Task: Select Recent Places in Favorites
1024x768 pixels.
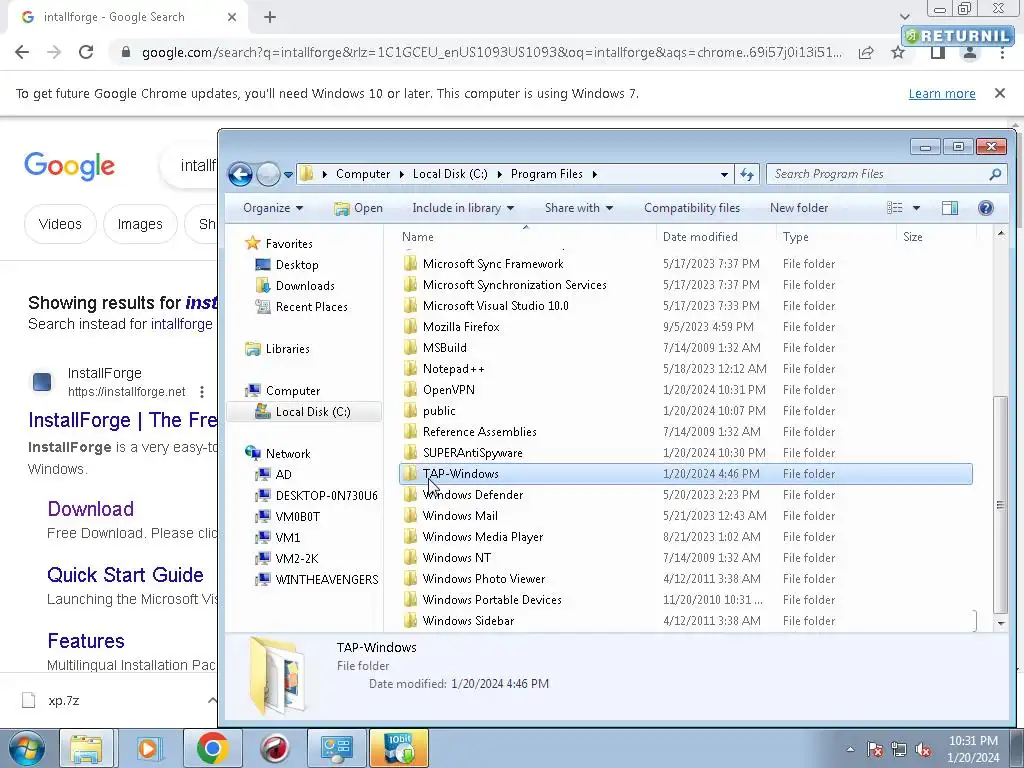Action: point(311,306)
